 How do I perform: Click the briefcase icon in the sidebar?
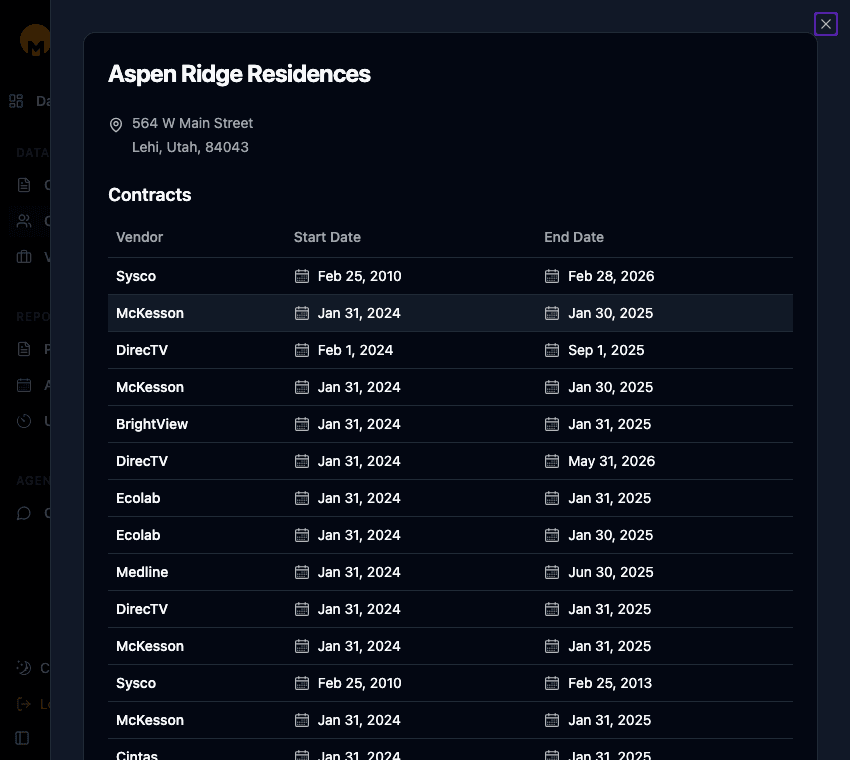click(24, 256)
